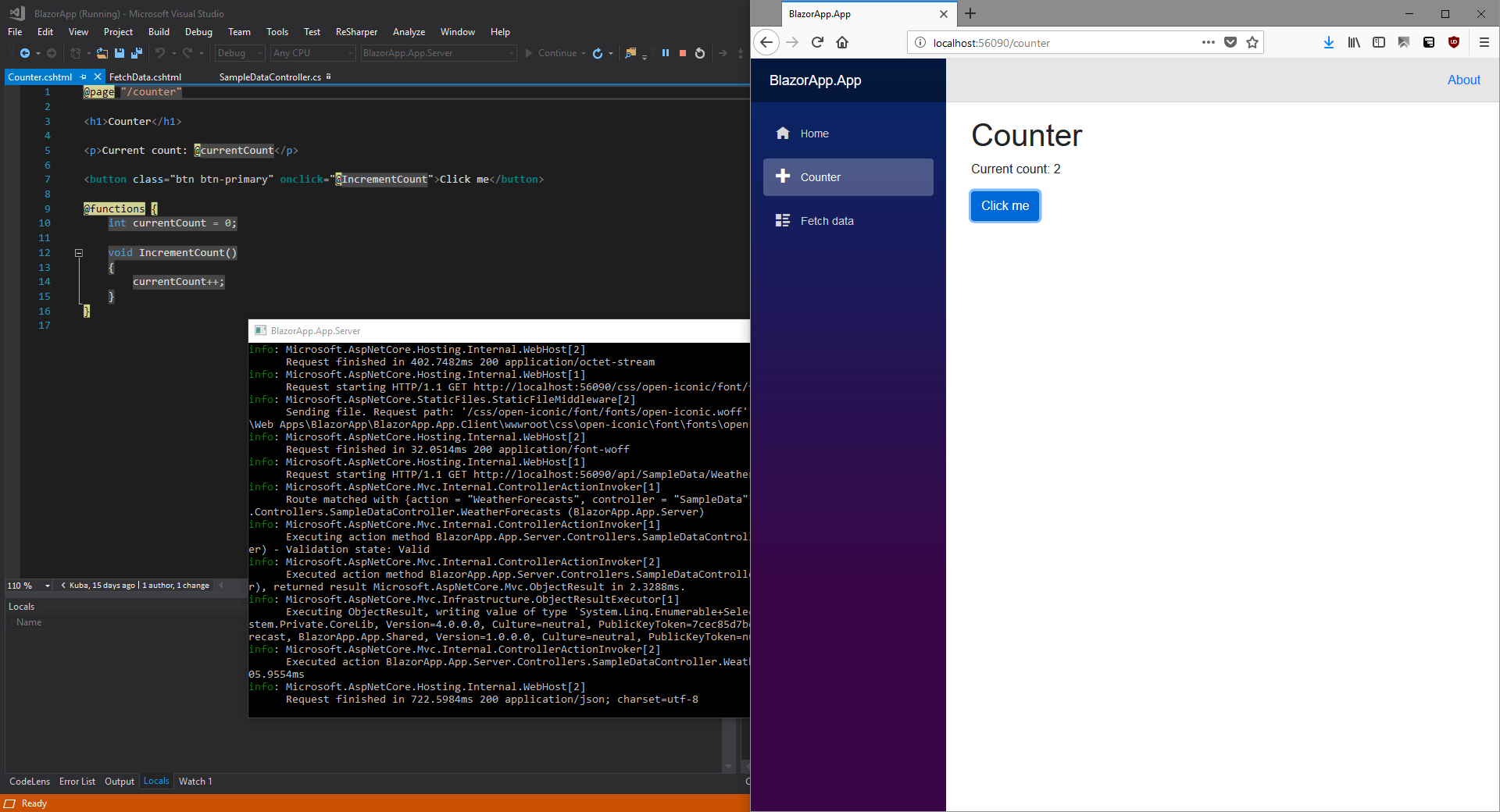Click the uBlock Origin extension icon

tap(1454, 42)
